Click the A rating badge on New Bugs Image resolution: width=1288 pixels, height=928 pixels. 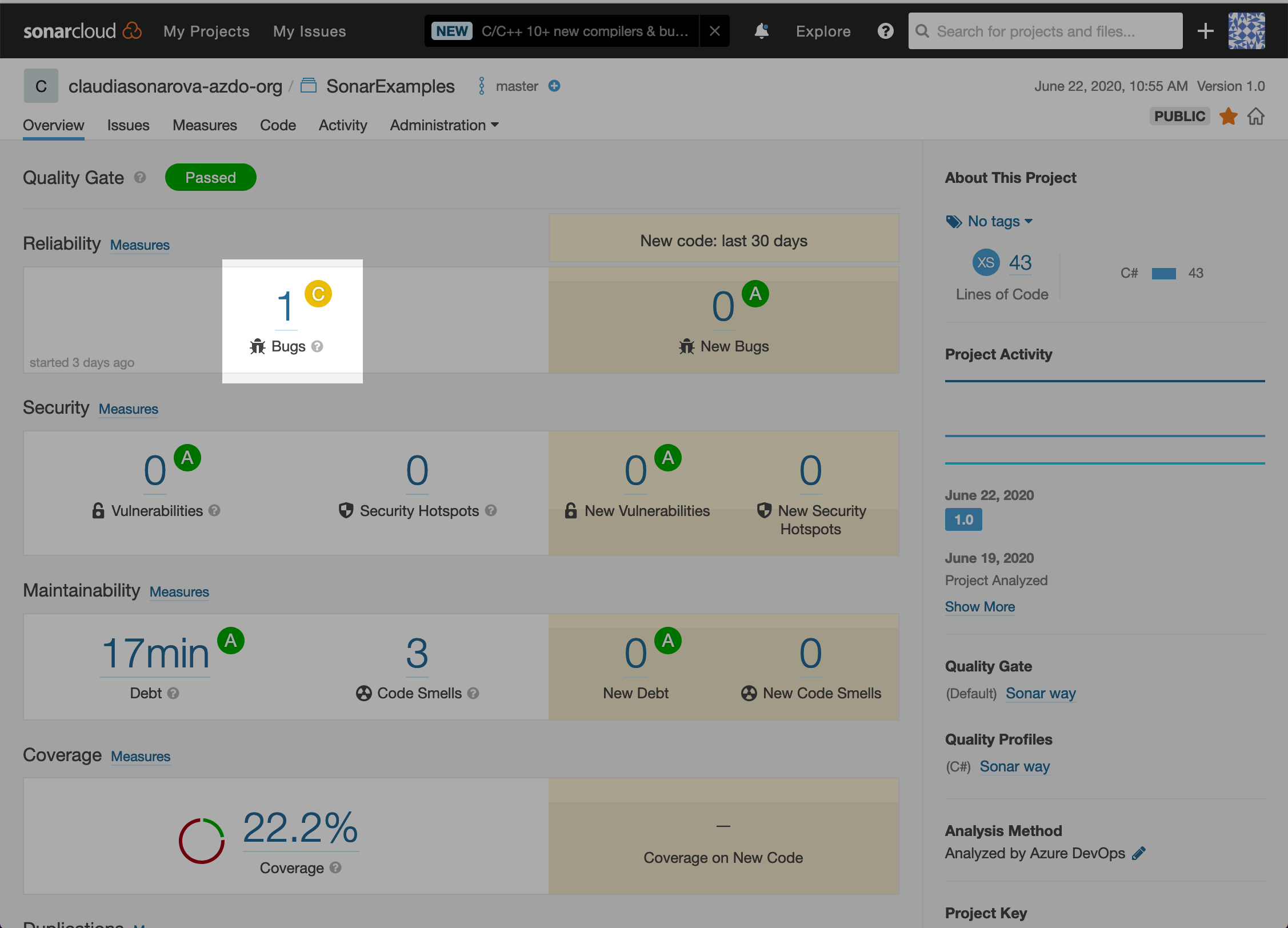pyautogui.click(x=755, y=294)
